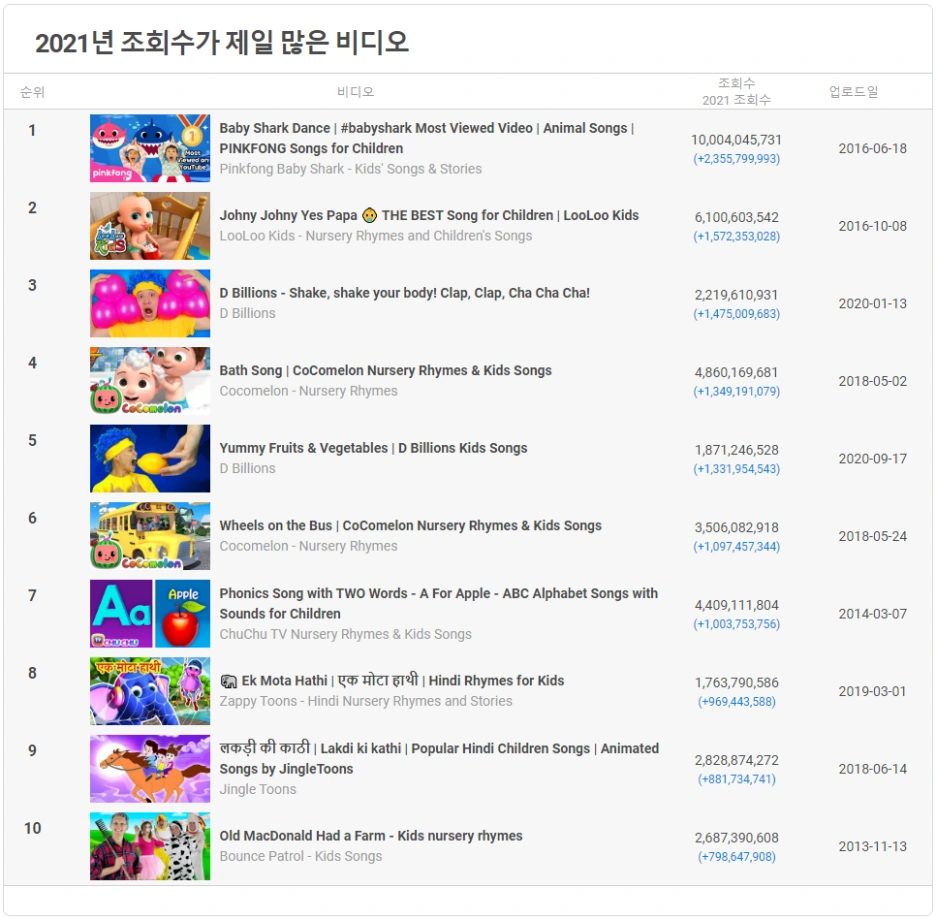Select view count 4,860,169,681
Screen dimensions: 936x920
pos(736,373)
